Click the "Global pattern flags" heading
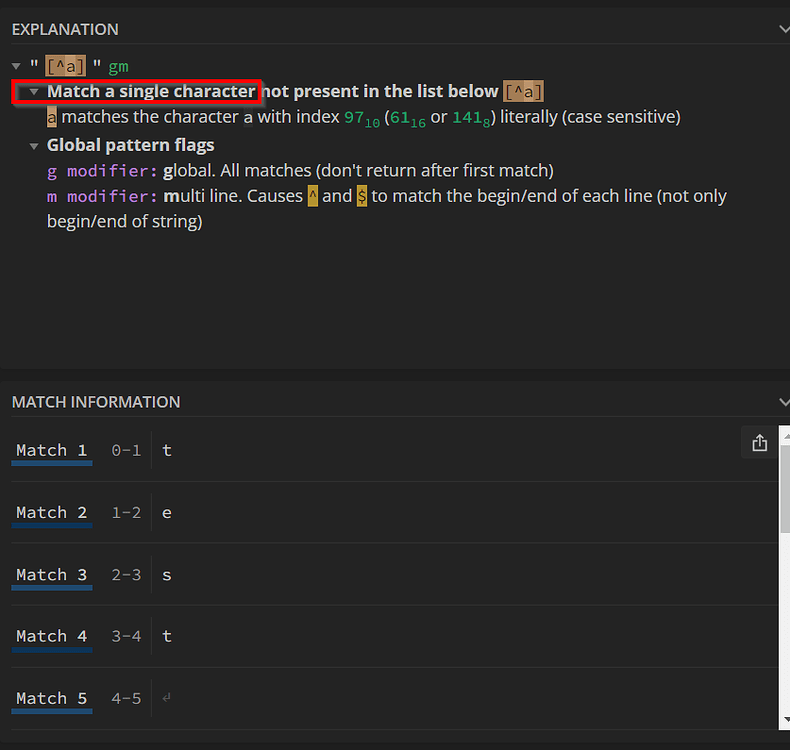This screenshot has width=790, height=750. click(x=130, y=145)
